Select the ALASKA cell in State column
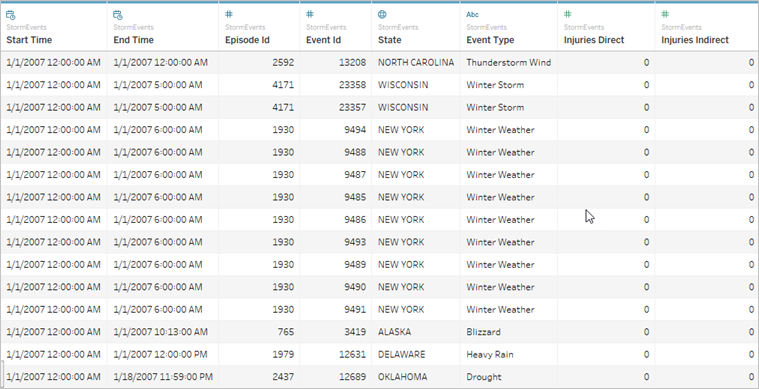 [416, 332]
